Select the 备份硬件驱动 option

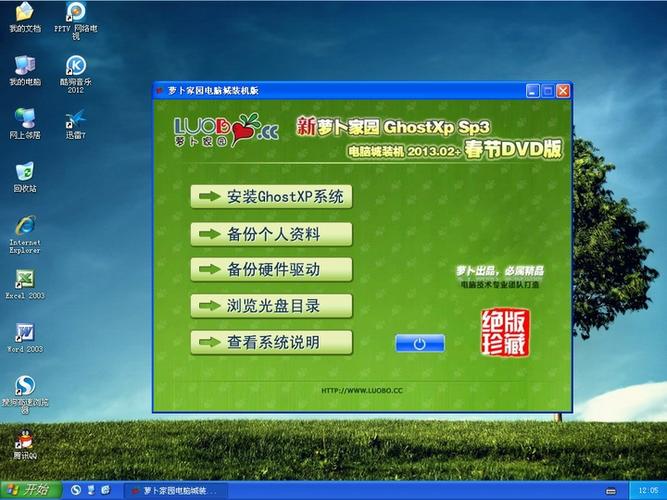(271, 270)
